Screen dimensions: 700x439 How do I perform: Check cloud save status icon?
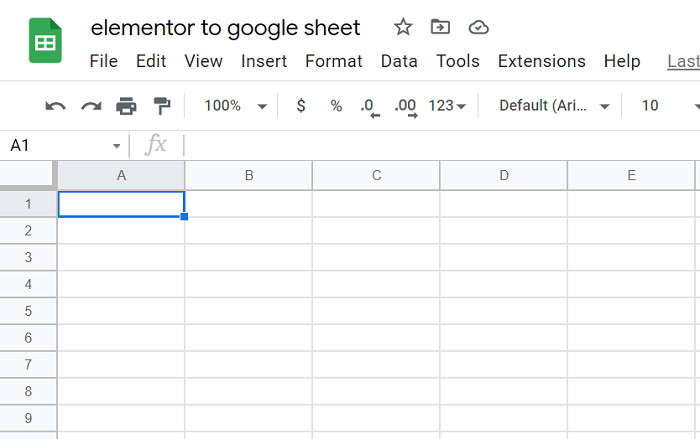tap(478, 28)
